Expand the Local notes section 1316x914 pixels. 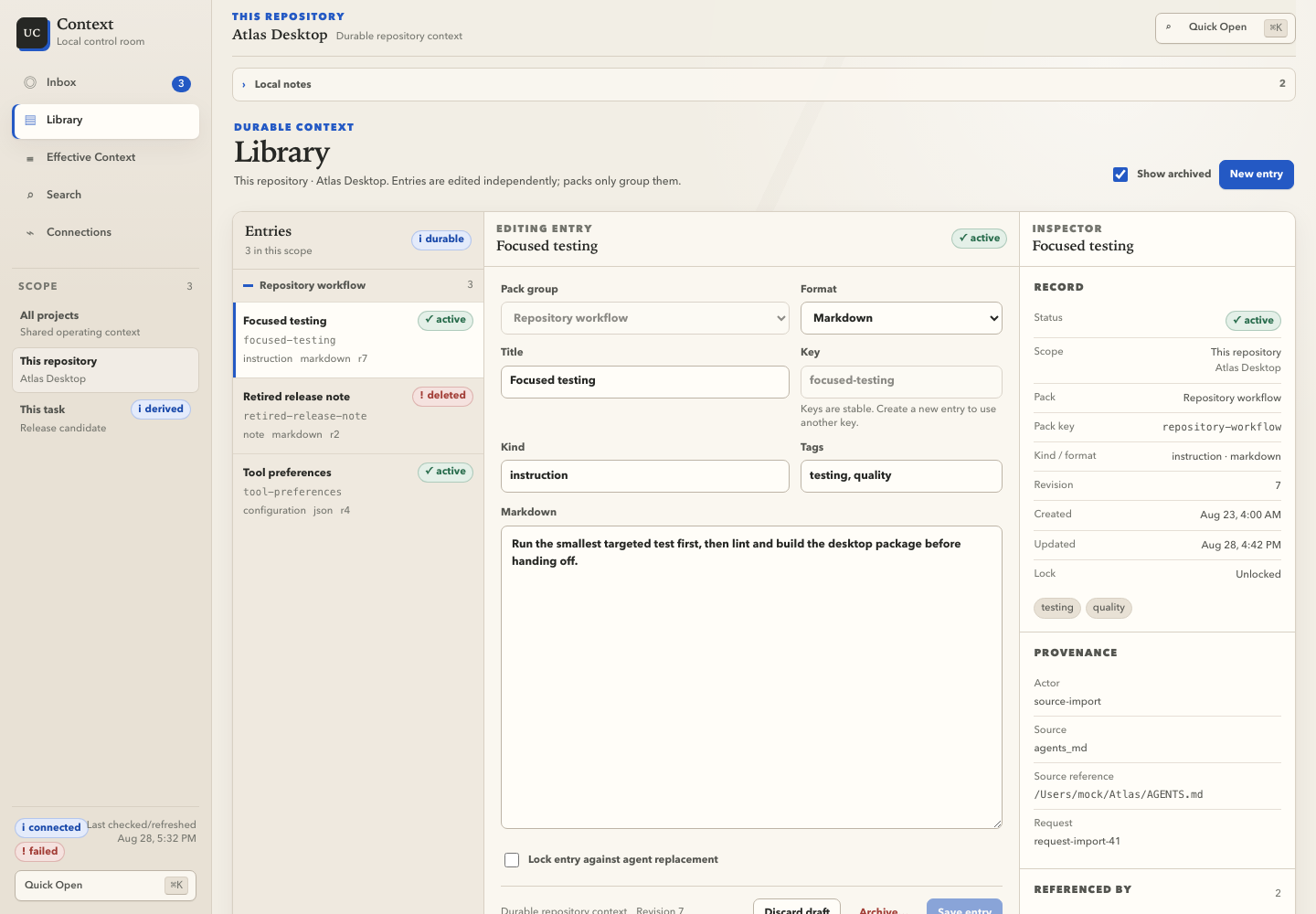pyautogui.click(x=763, y=84)
